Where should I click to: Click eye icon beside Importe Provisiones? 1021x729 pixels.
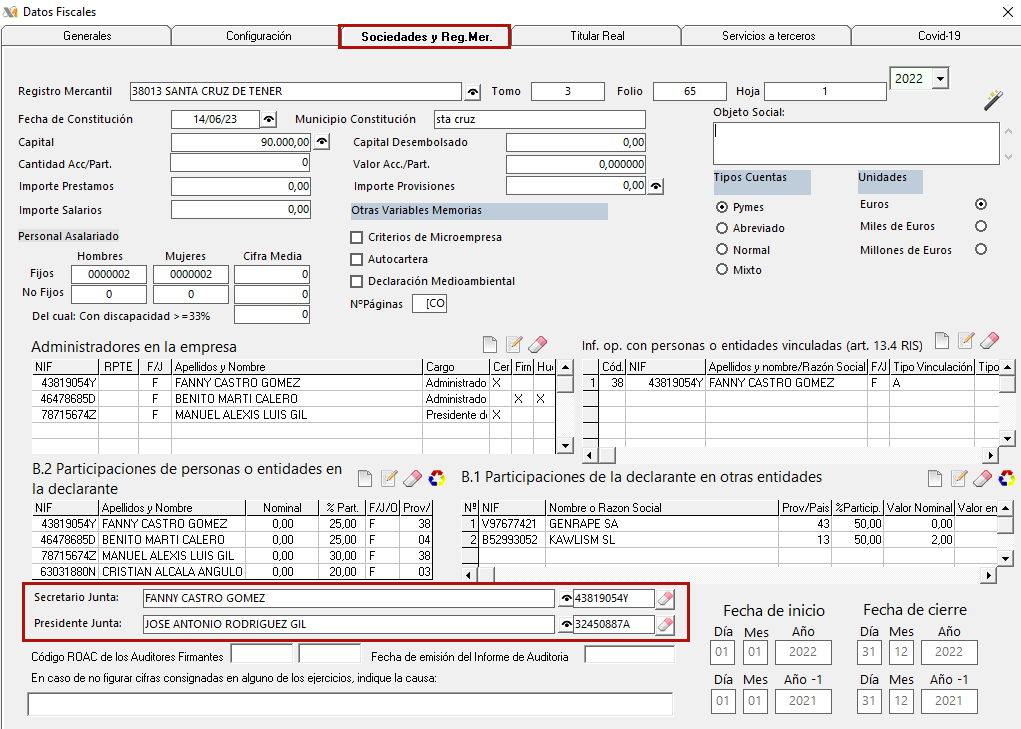pos(656,186)
